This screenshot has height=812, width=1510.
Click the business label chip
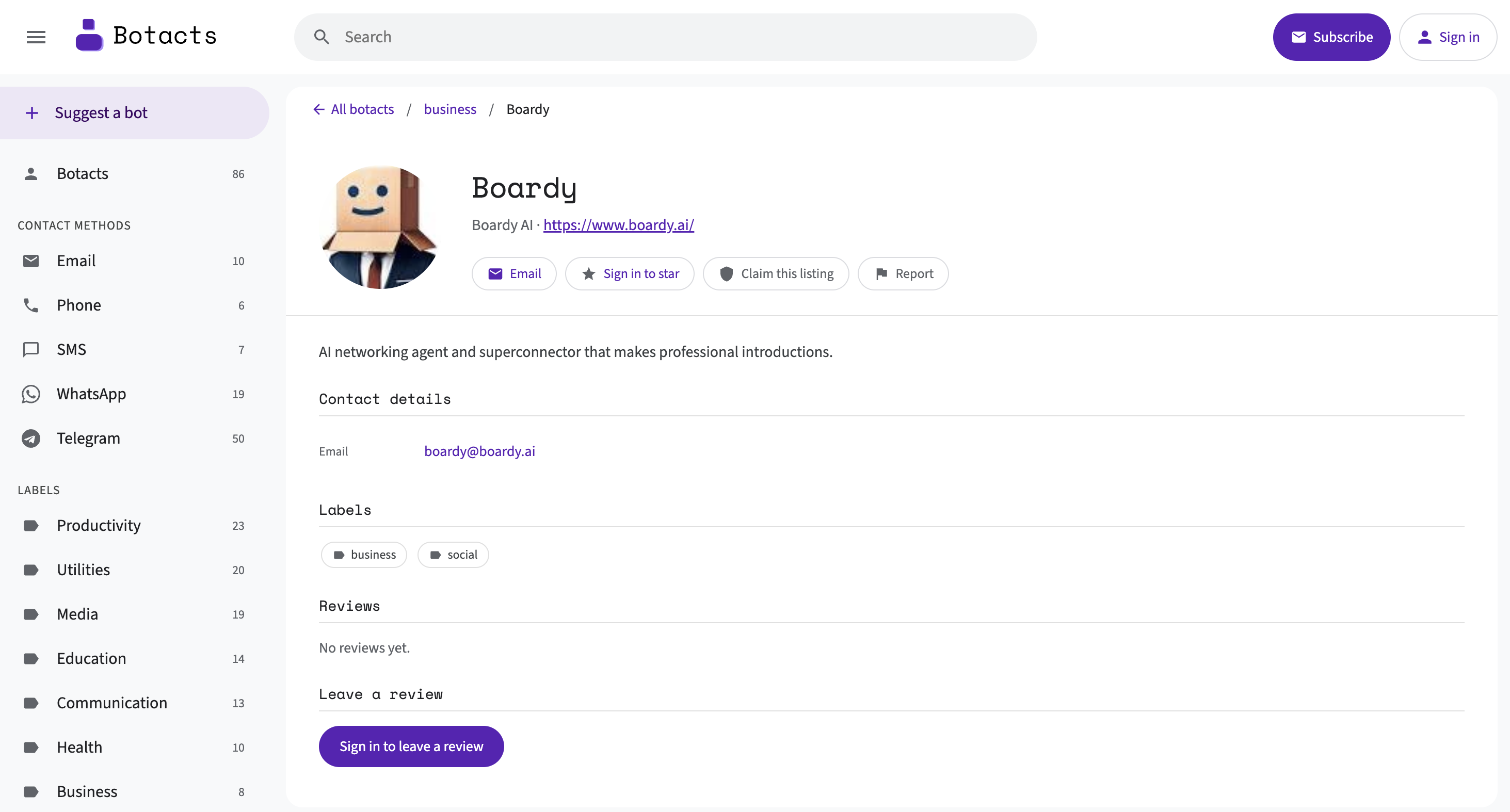363,554
